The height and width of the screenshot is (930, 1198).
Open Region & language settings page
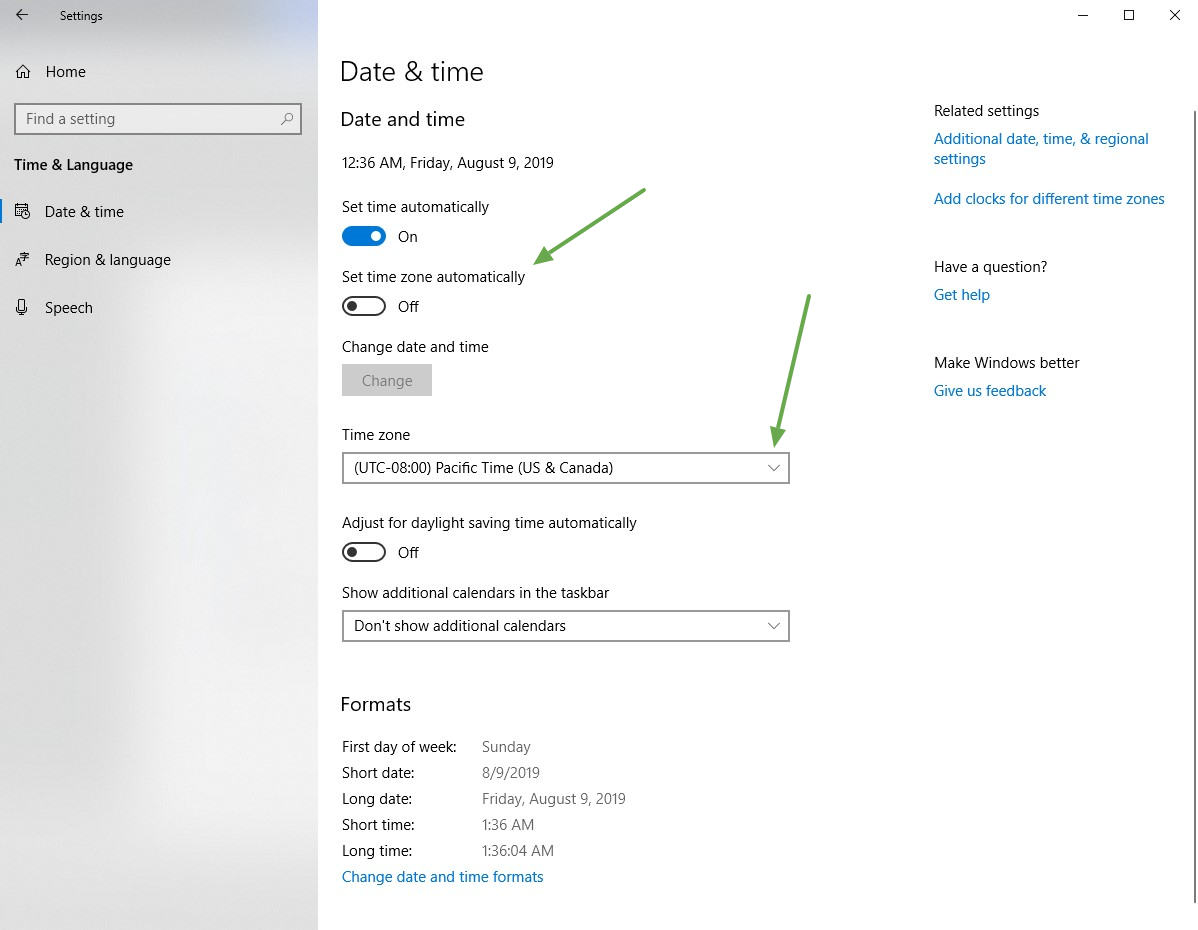(107, 260)
